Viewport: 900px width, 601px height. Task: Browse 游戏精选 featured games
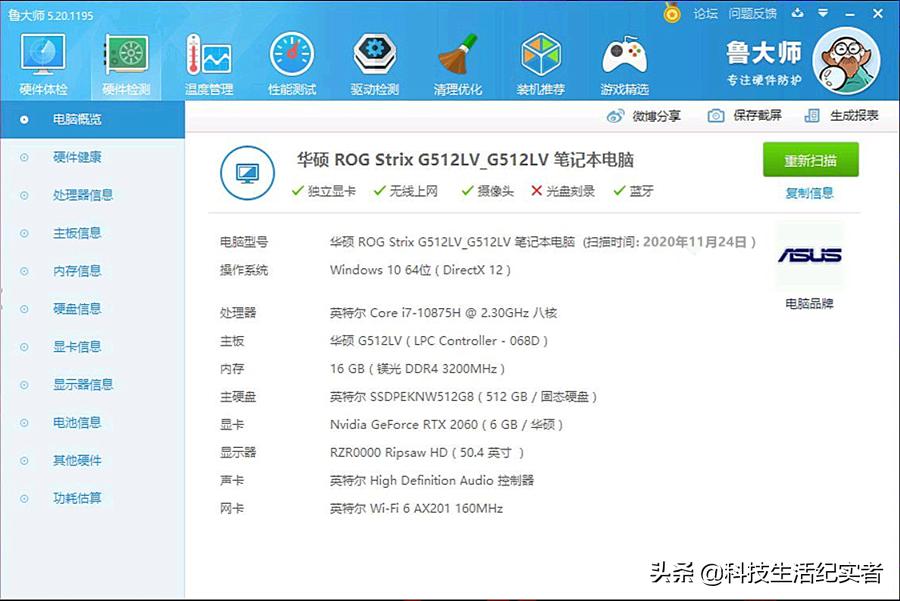click(624, 60)
